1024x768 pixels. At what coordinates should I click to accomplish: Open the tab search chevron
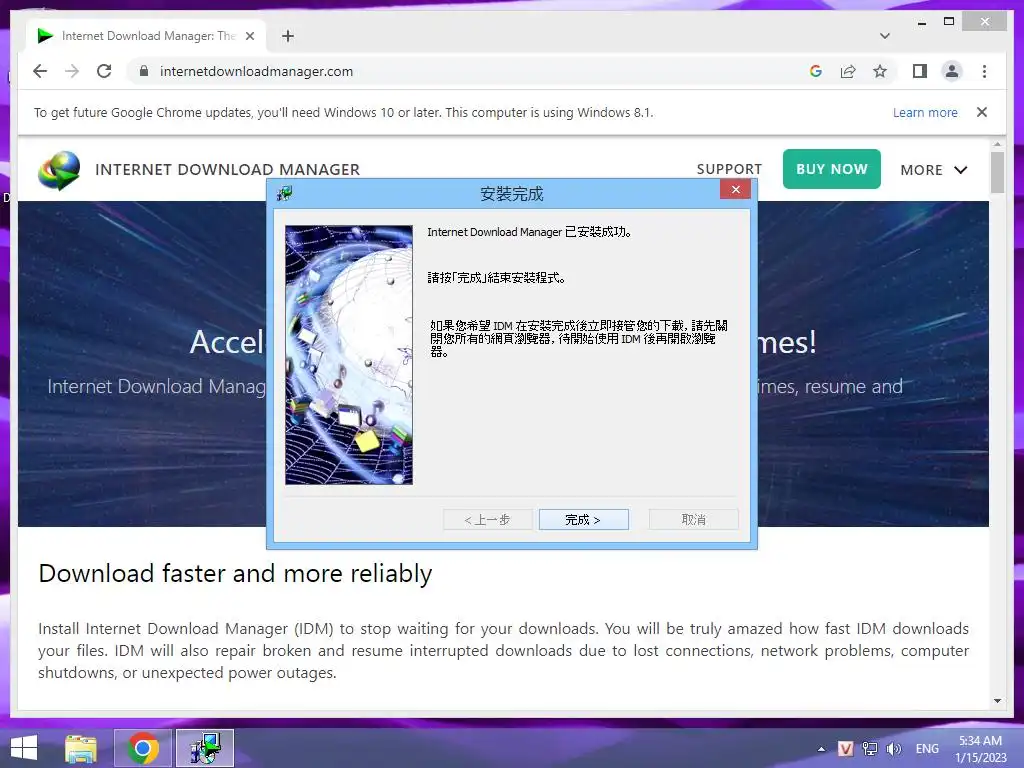884,36
